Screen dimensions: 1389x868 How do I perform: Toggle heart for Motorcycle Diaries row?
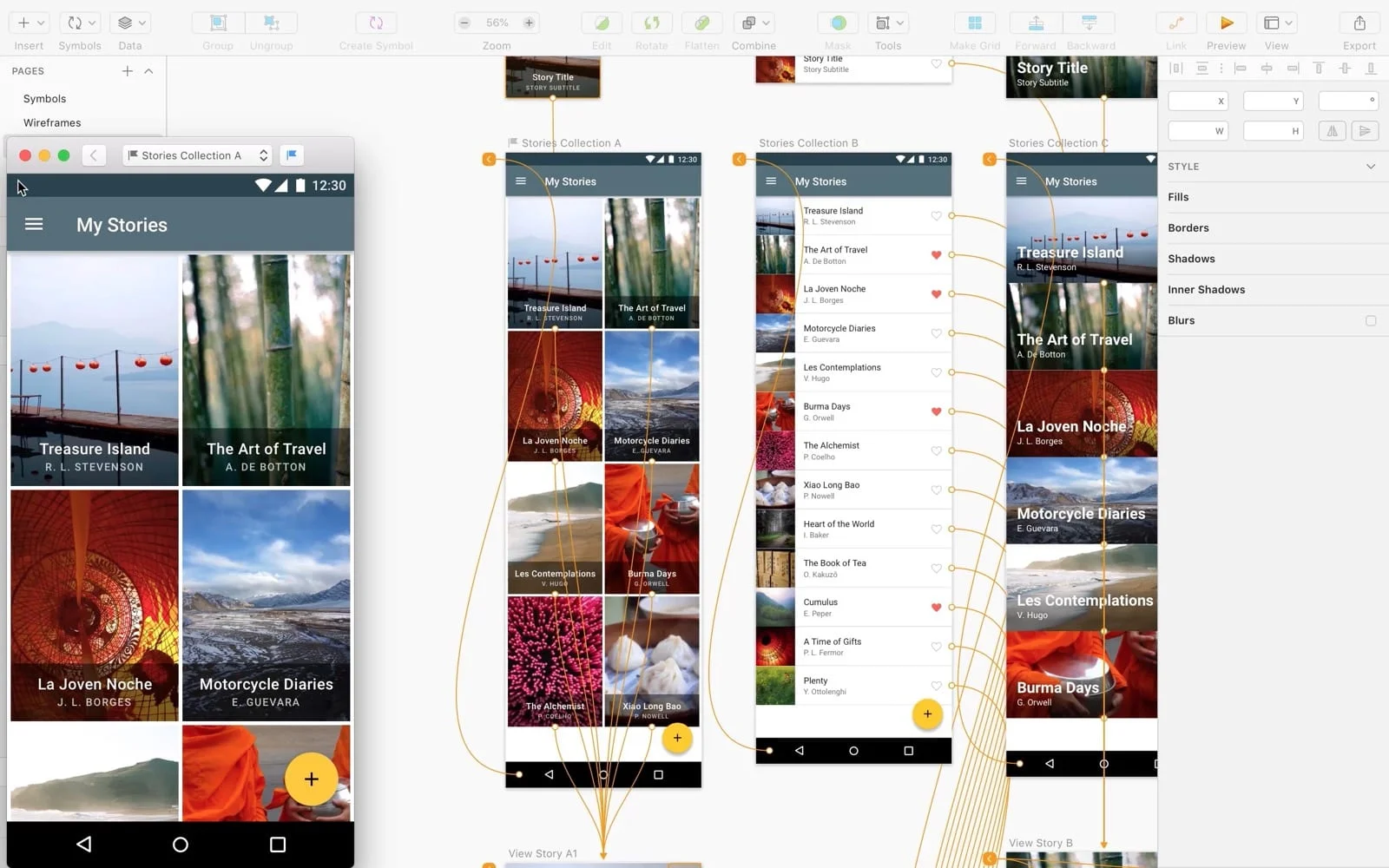936,333
